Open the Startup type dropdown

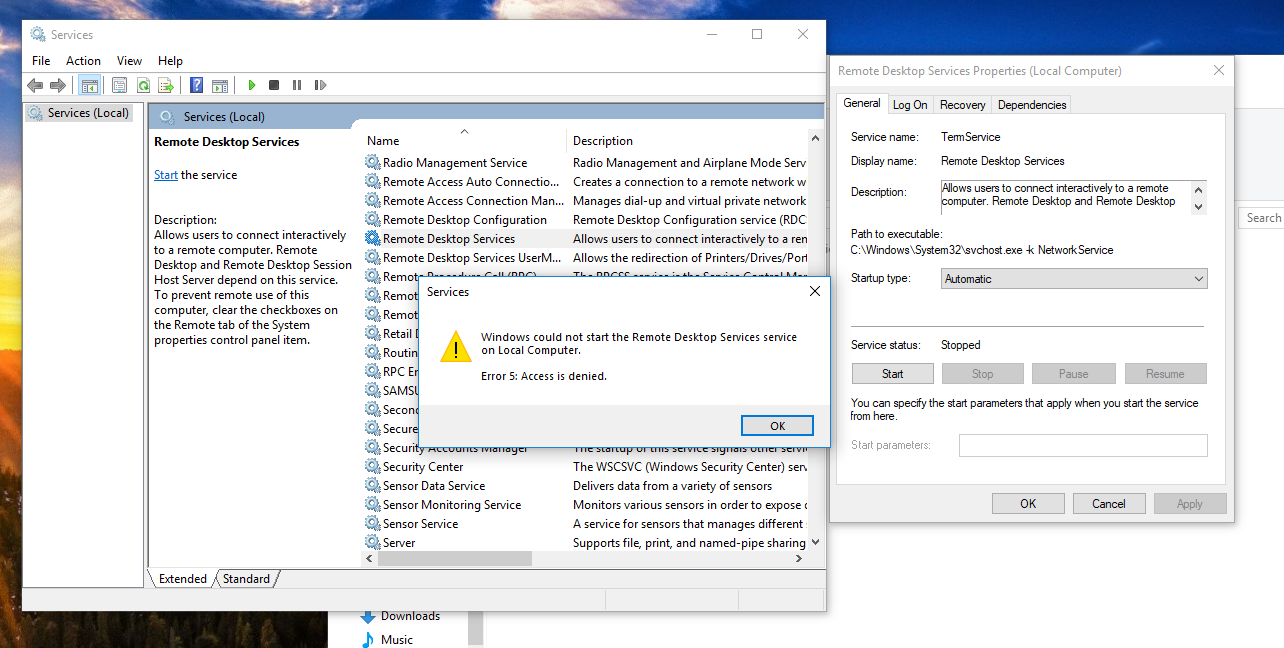point(1074,279)
